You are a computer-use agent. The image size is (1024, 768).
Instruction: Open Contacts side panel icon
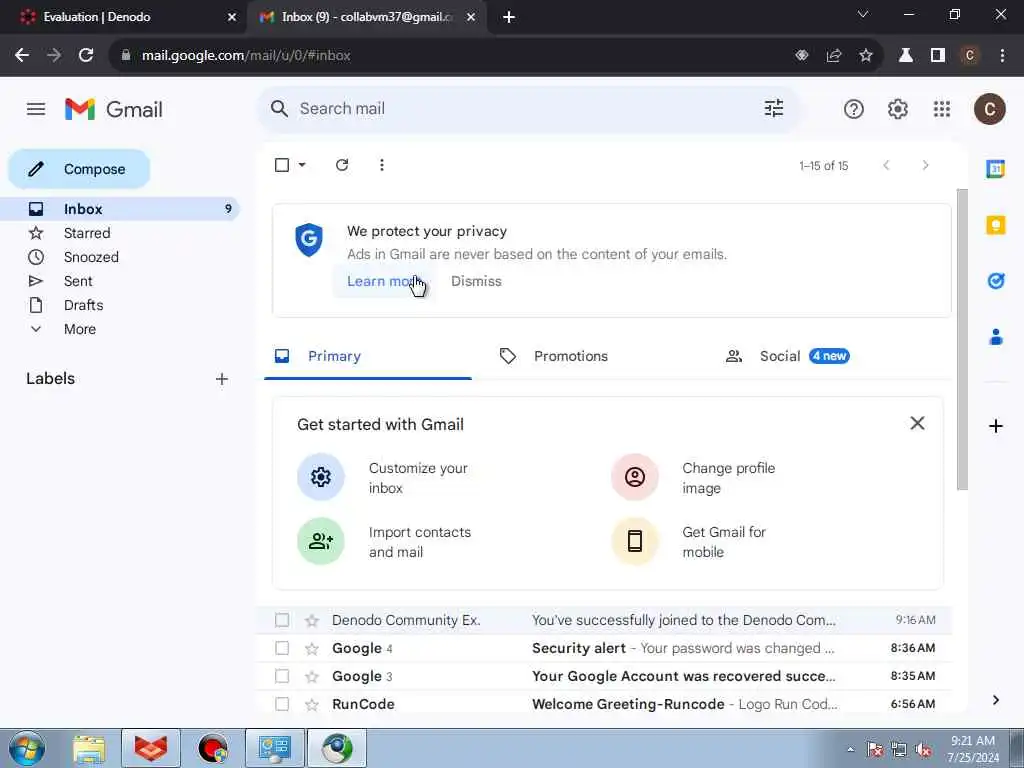(x=995, y=337)
